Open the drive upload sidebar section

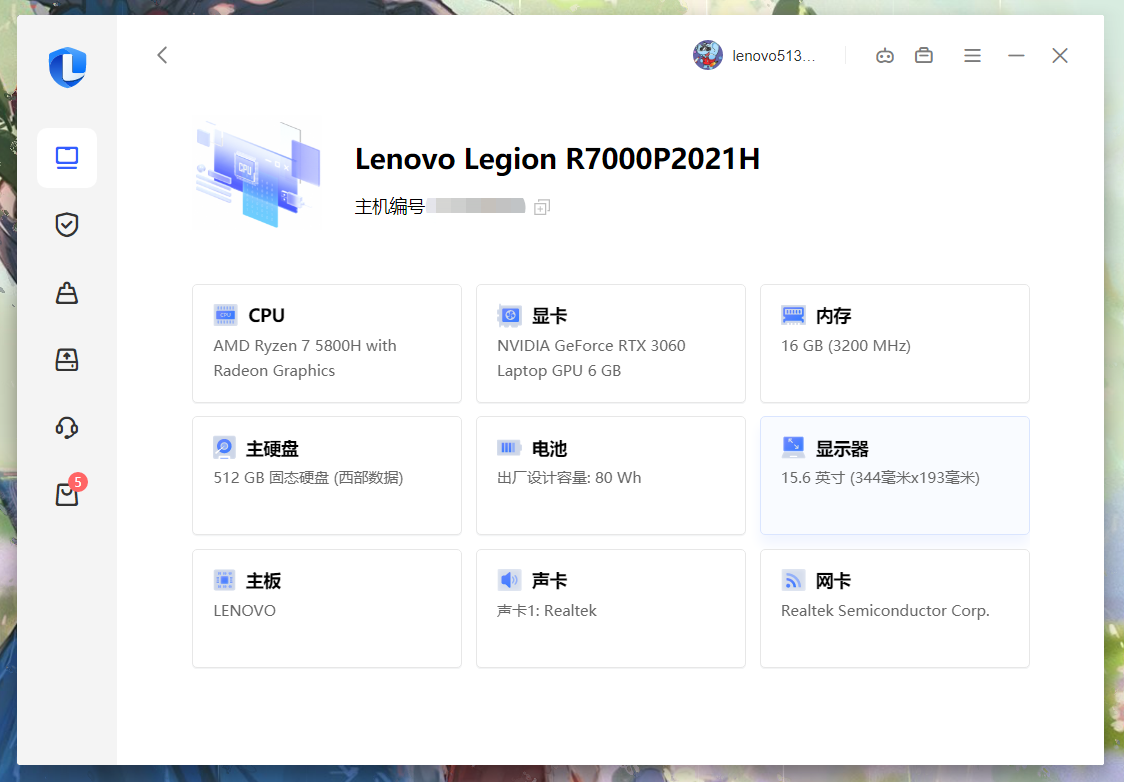[67, 360]
